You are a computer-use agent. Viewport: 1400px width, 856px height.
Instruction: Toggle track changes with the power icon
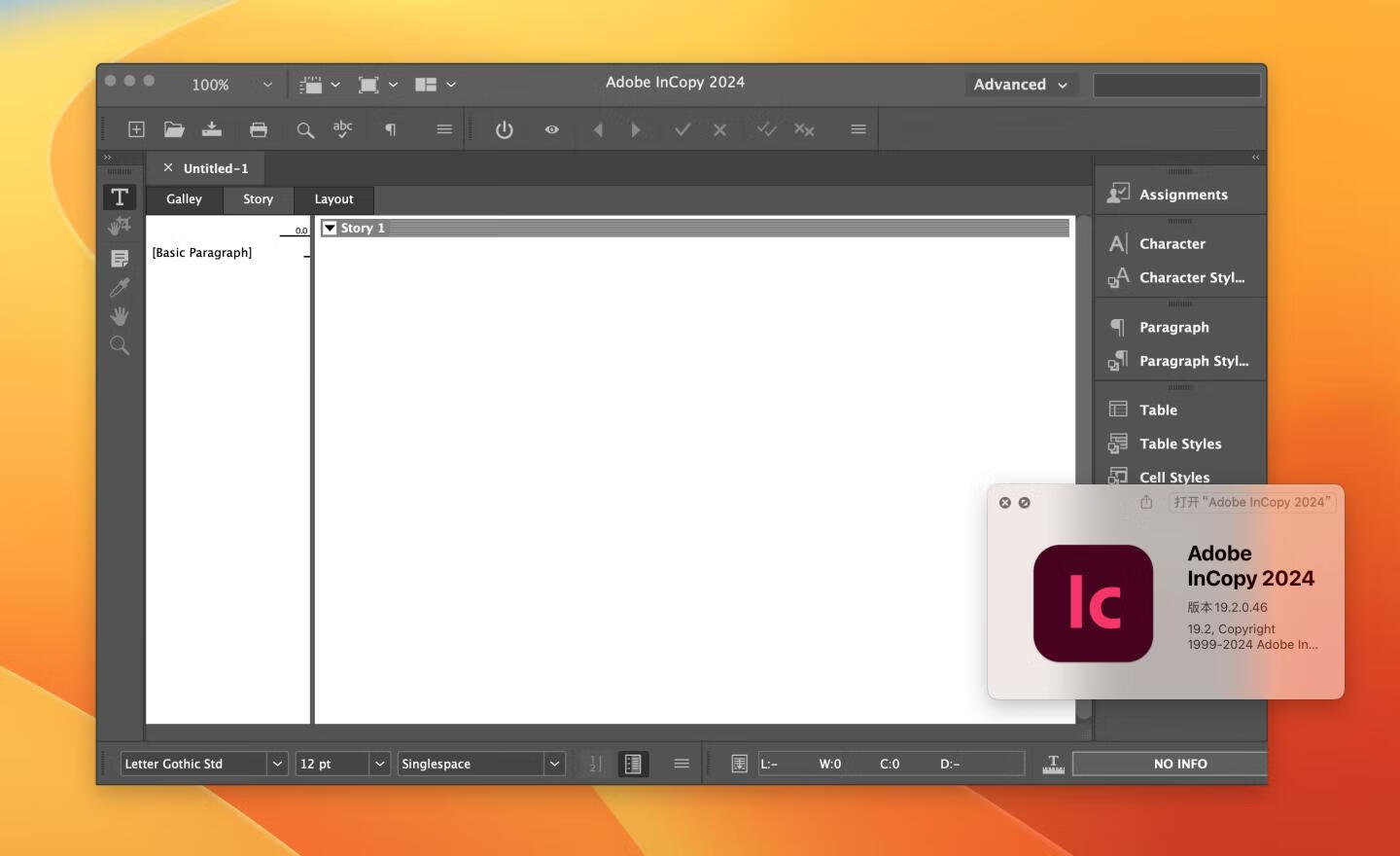(505, 129)
